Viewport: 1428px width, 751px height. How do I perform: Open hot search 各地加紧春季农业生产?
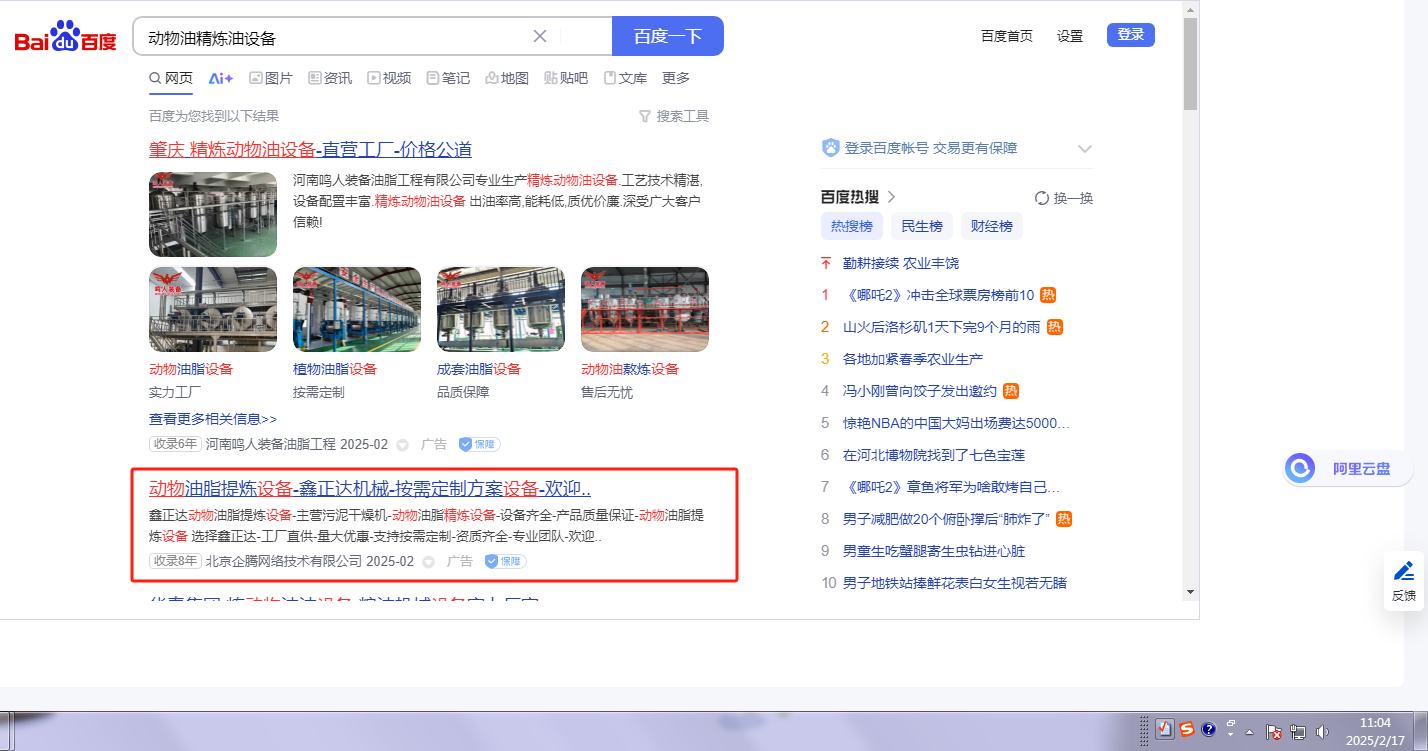913,359
